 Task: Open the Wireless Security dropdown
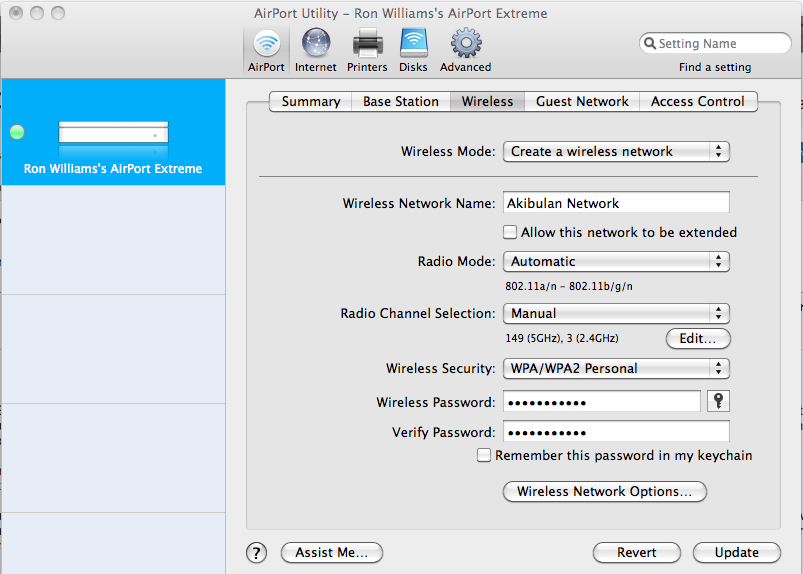pos(616,369)
